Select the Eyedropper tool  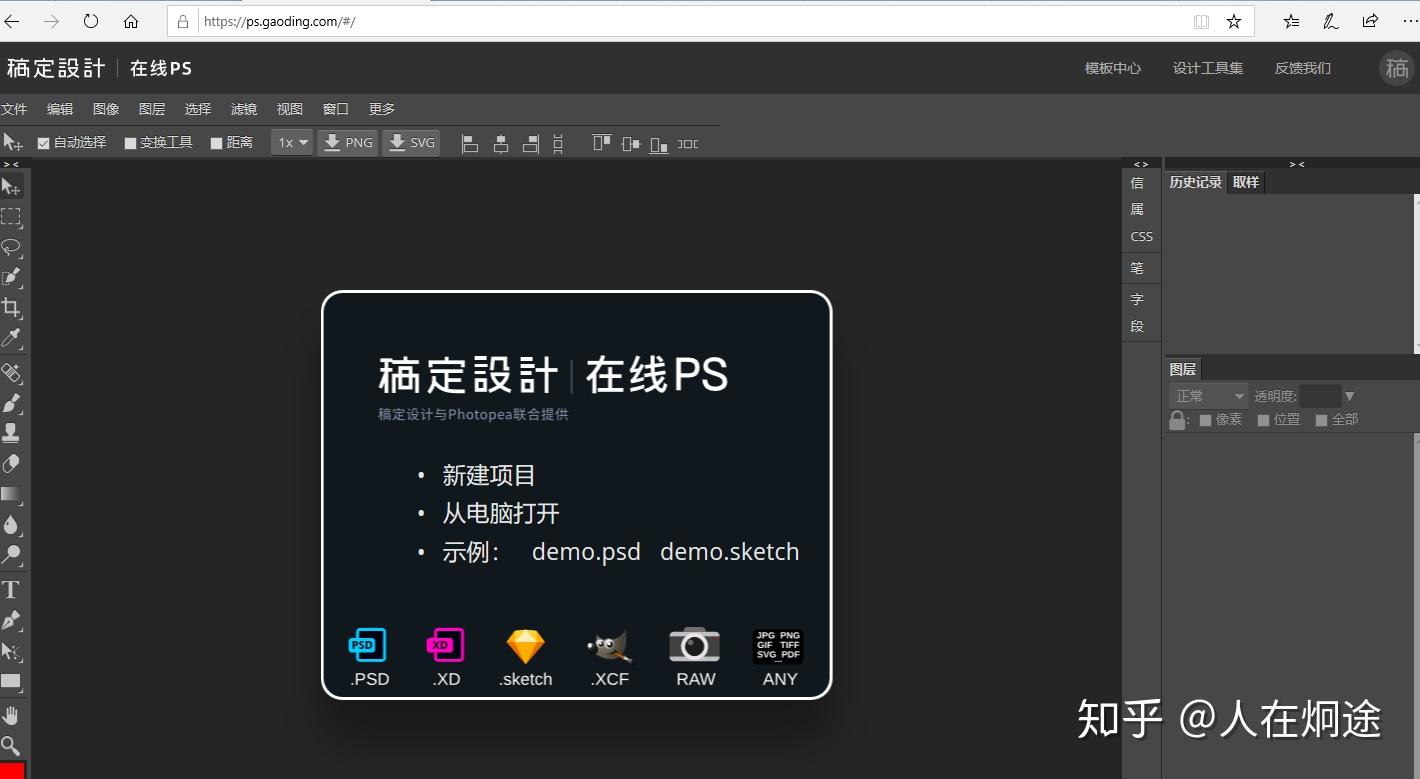(11, 338)
